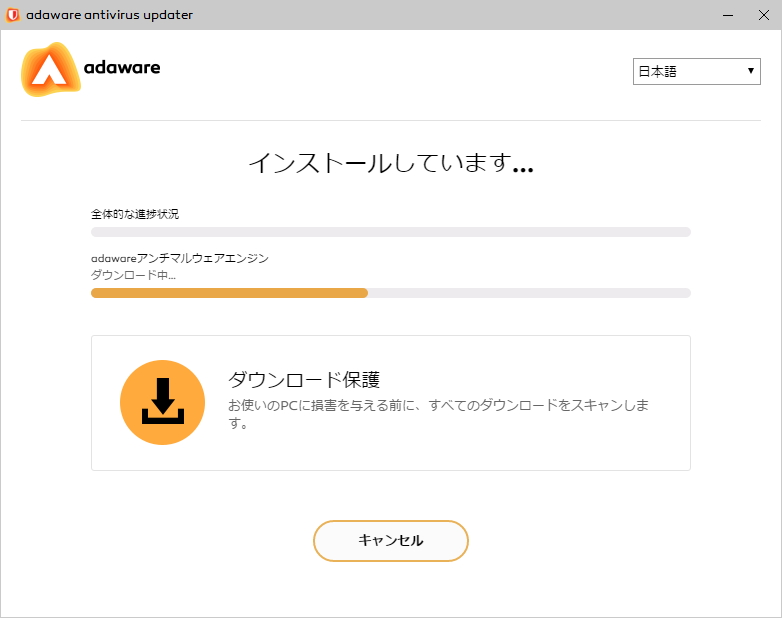Screen dimensions: 782x618
Task: Click the adawareアンチマルウェアエンジン label
Action: click(180, 258)
